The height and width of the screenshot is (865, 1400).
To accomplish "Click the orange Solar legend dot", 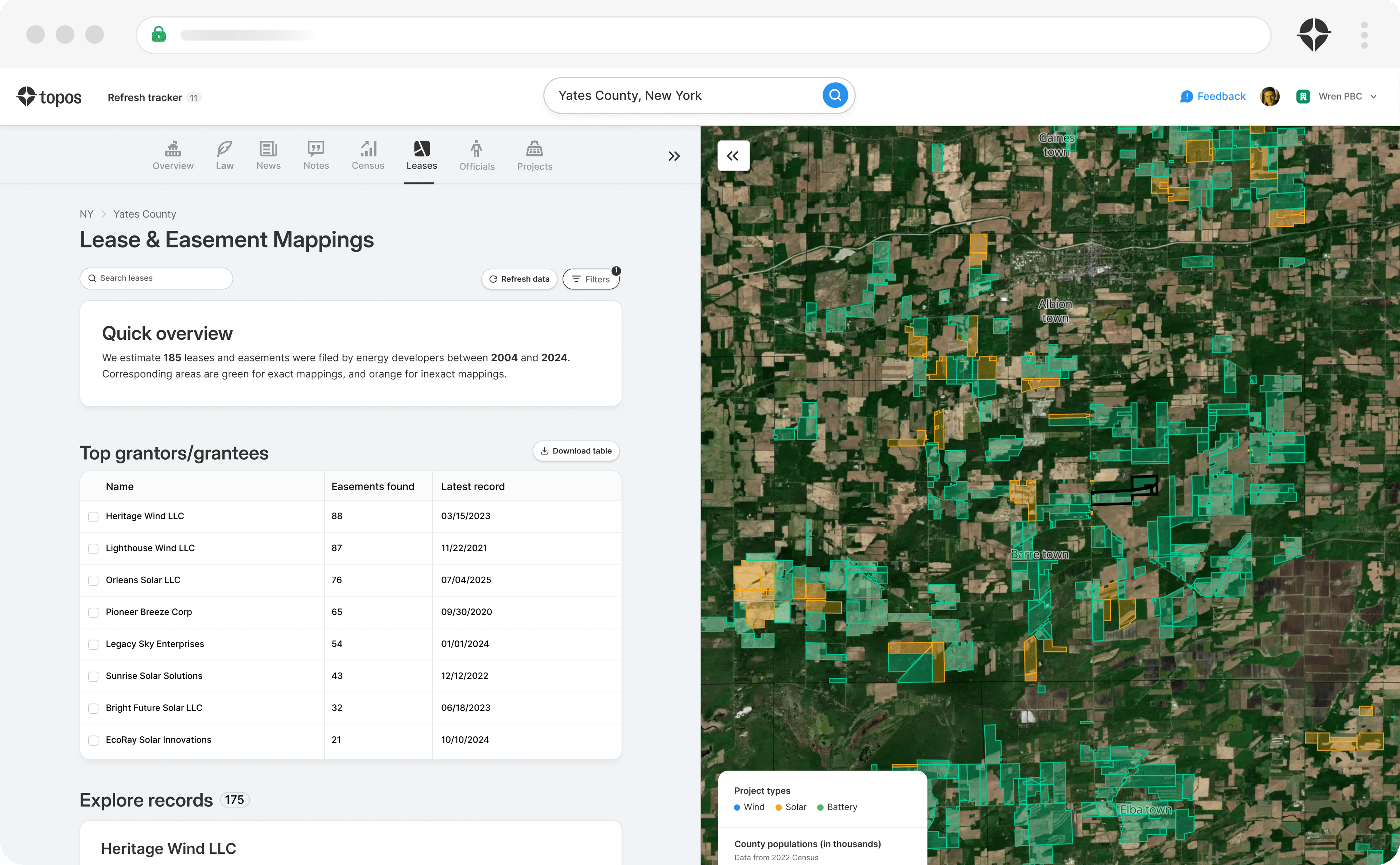I will (778, 807).
